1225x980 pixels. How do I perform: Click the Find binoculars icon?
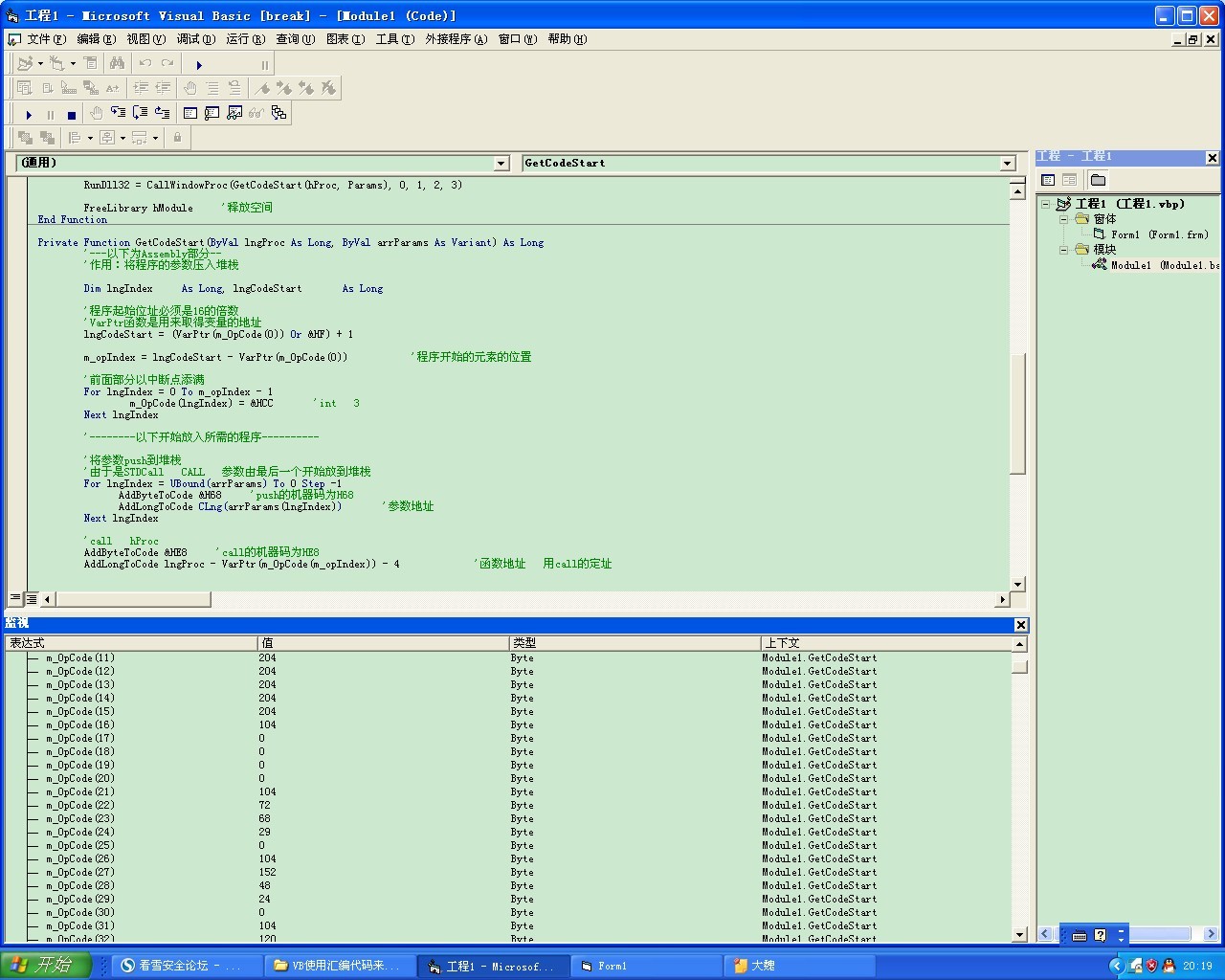point(117,63)
